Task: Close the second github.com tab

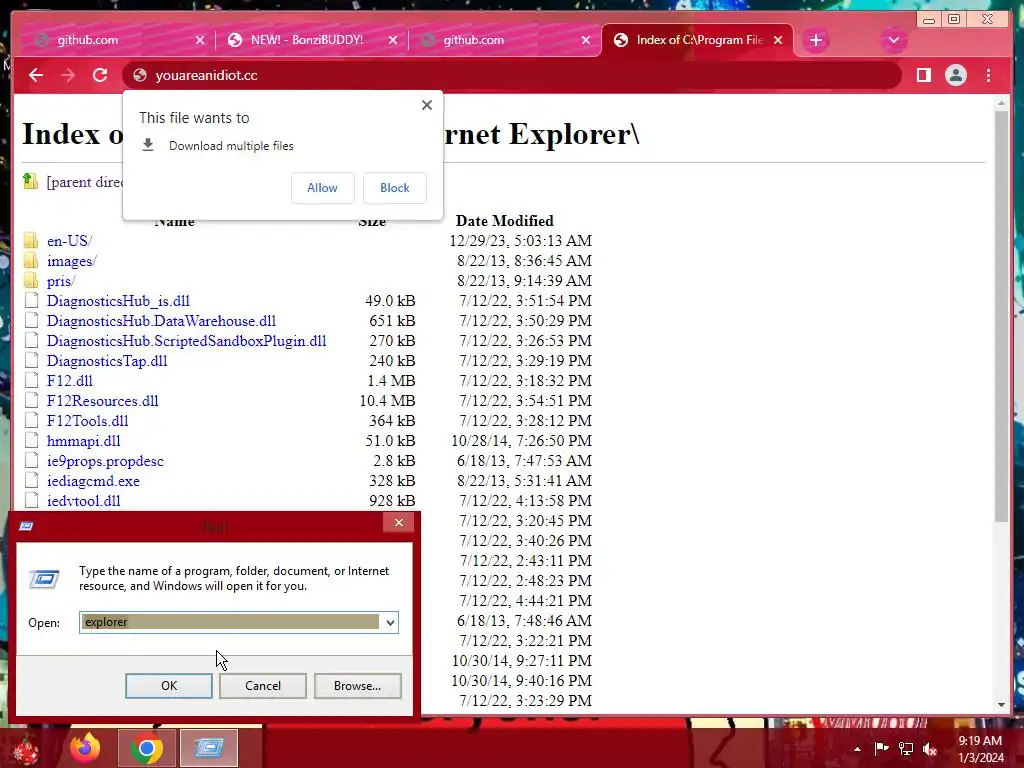Action: pos(586,40)
